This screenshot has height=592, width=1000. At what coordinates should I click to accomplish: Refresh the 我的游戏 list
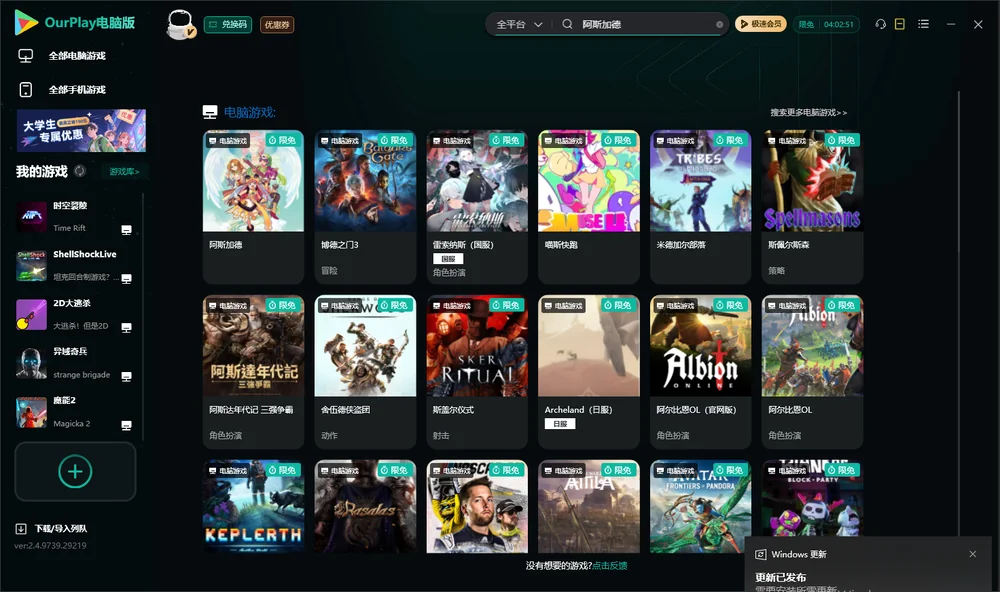[x=80, y=171]
